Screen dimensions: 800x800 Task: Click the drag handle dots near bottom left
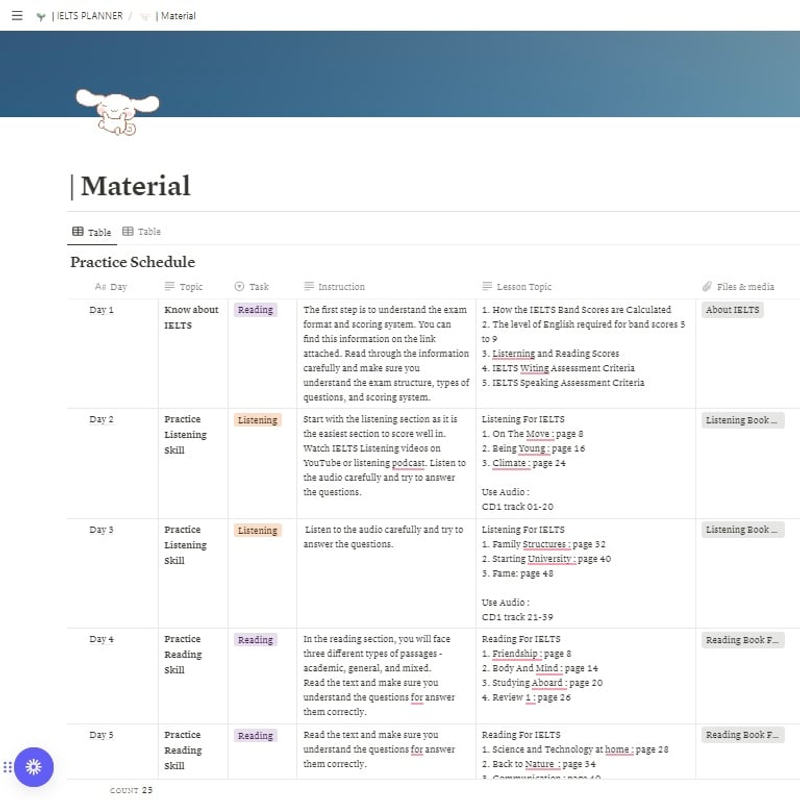point(8,767)
